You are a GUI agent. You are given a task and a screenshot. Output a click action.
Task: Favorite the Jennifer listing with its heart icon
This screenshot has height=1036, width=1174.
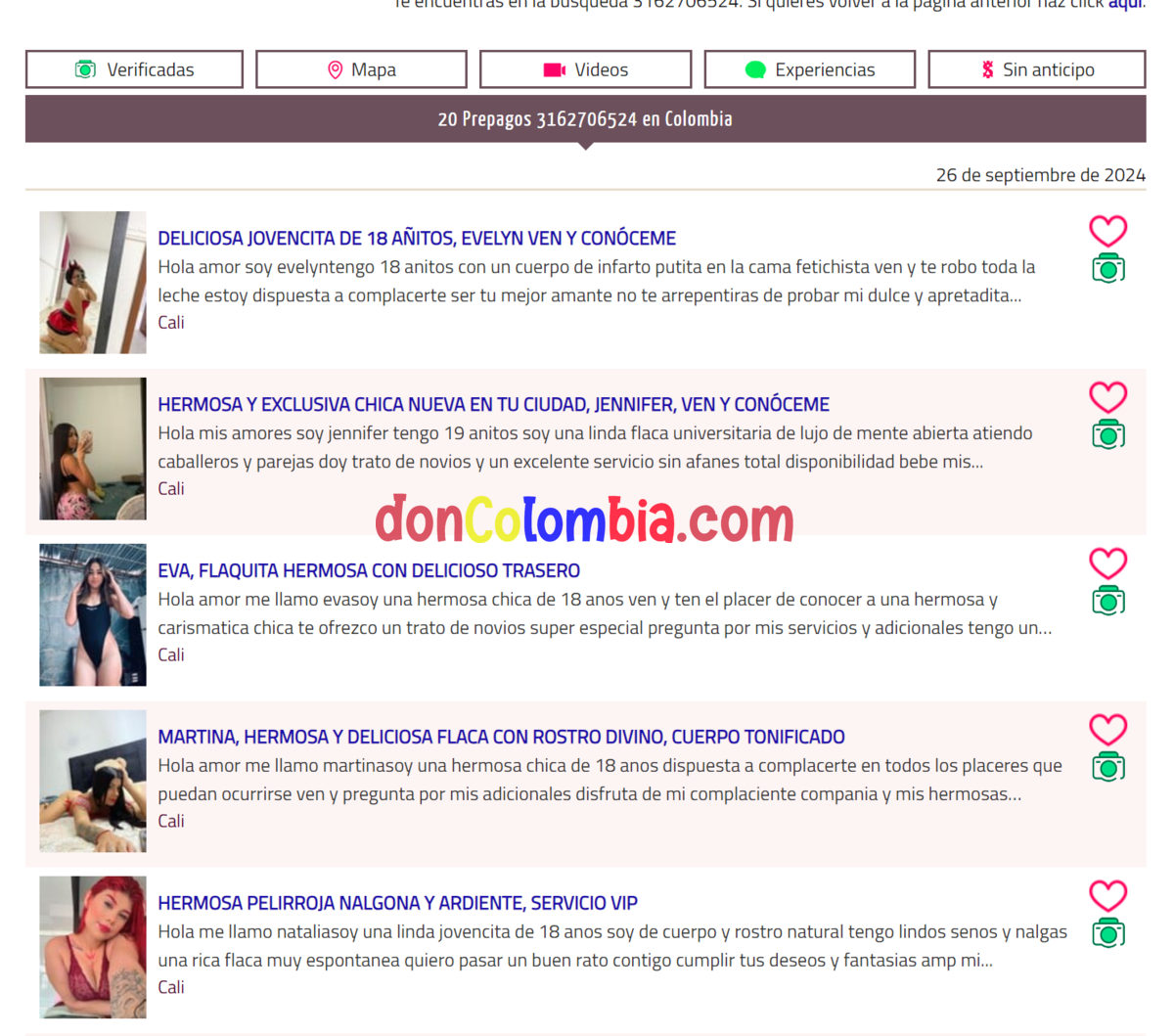[1107, 397]
